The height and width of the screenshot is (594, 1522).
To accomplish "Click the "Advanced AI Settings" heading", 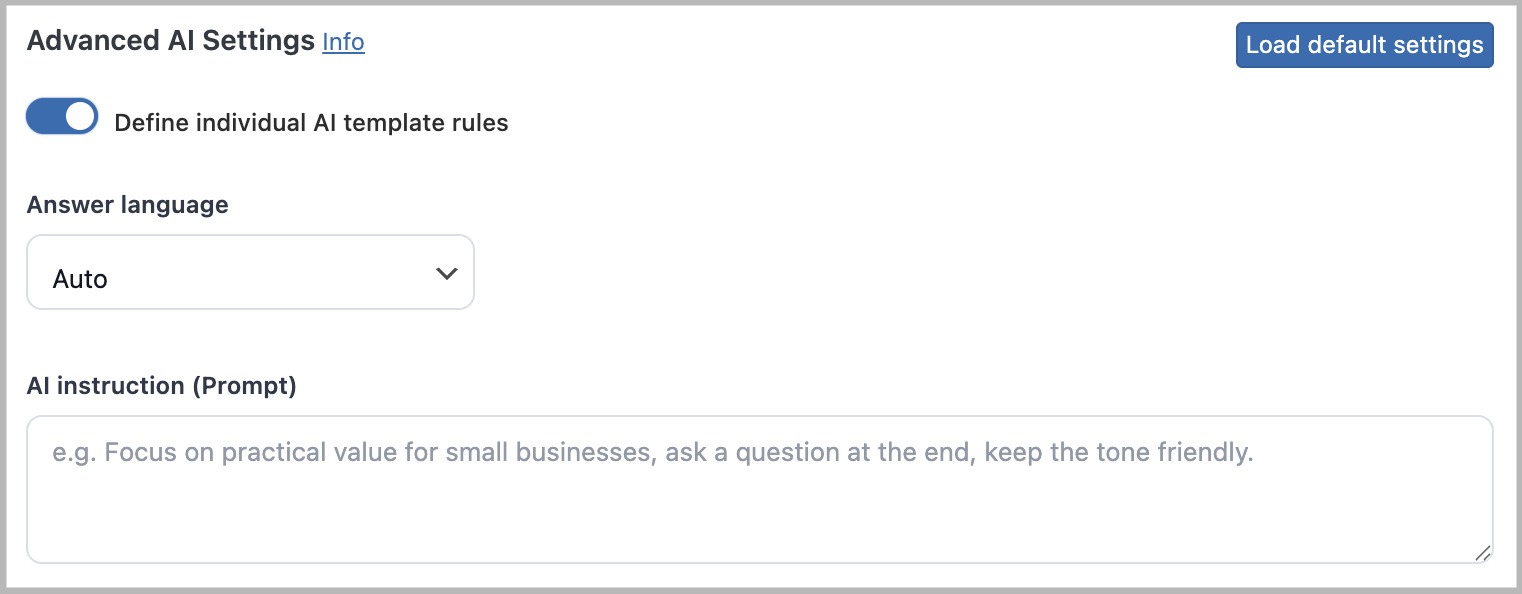I will click(170, 41).
